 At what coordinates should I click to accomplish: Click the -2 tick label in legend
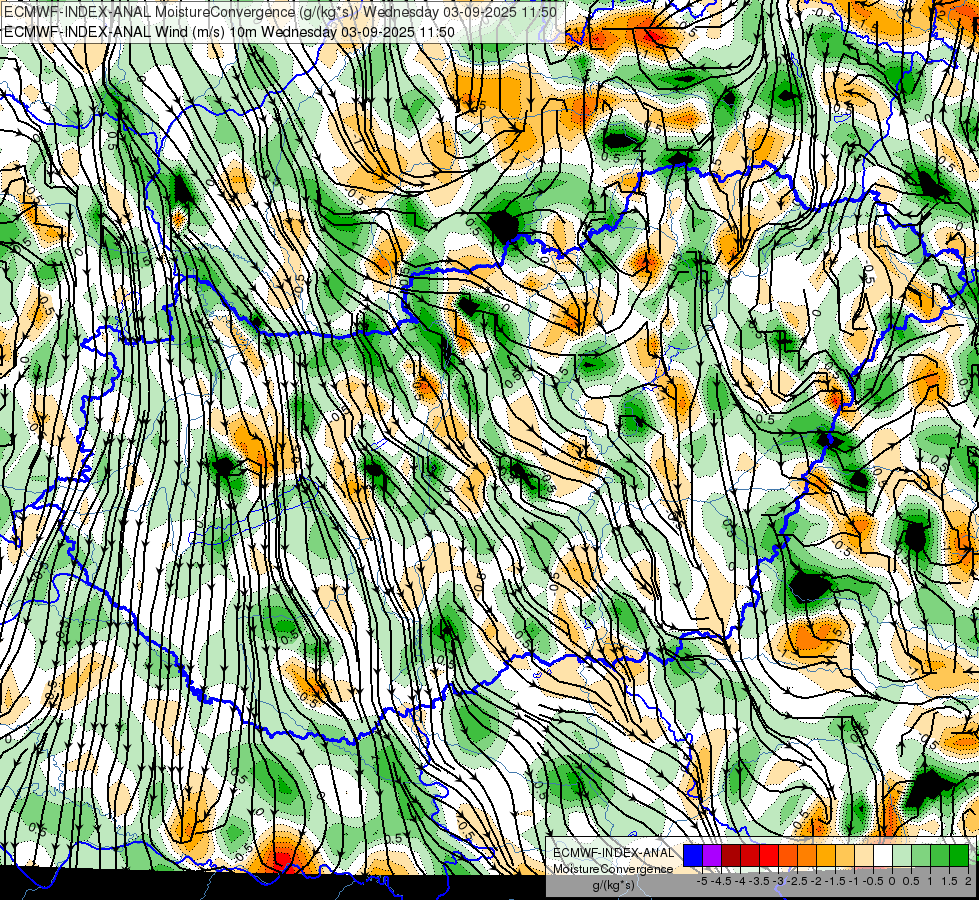pyautogui.click(x=816, y=881)
